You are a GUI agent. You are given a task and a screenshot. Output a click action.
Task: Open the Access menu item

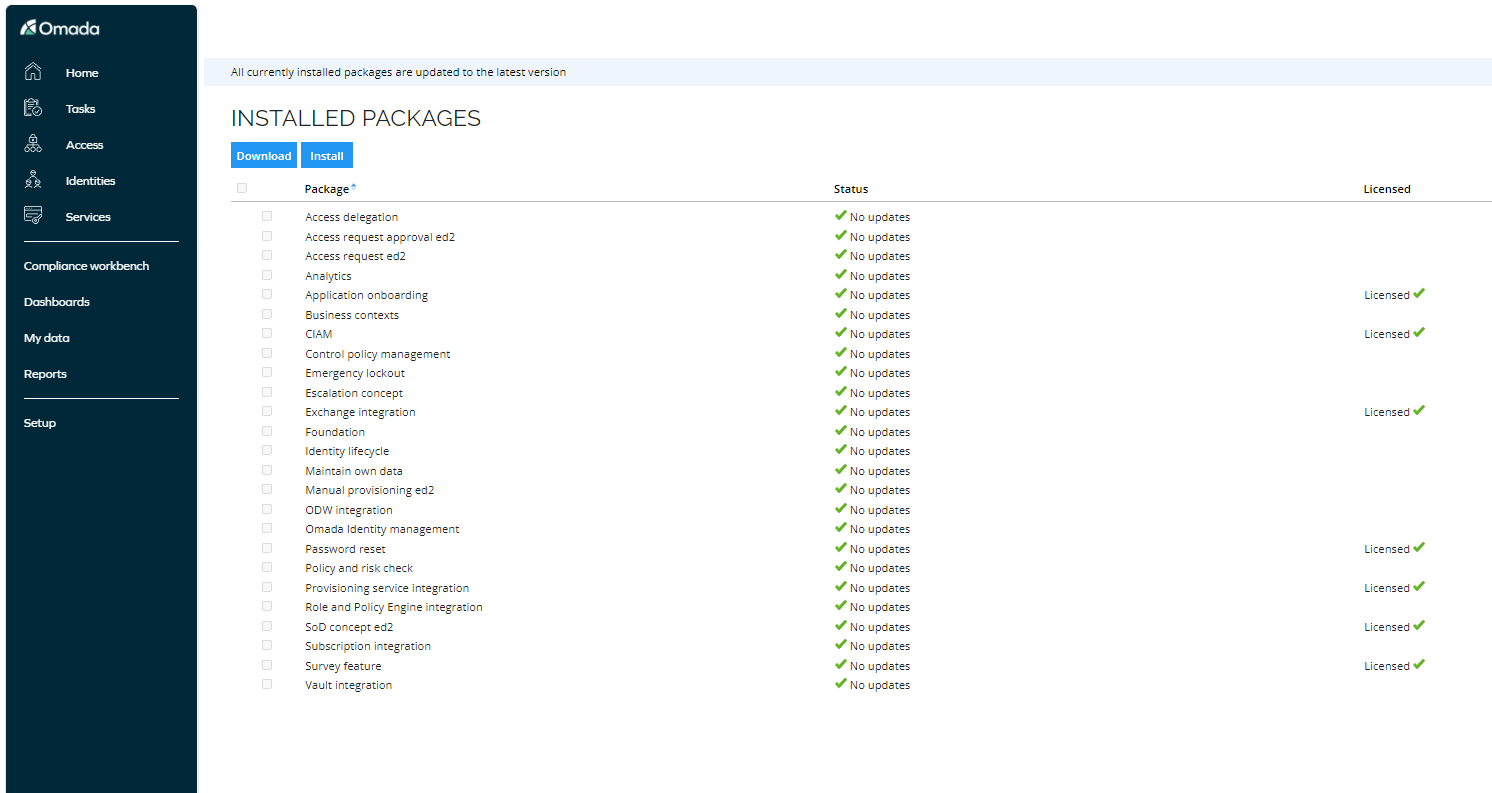(x=85, y=145)
